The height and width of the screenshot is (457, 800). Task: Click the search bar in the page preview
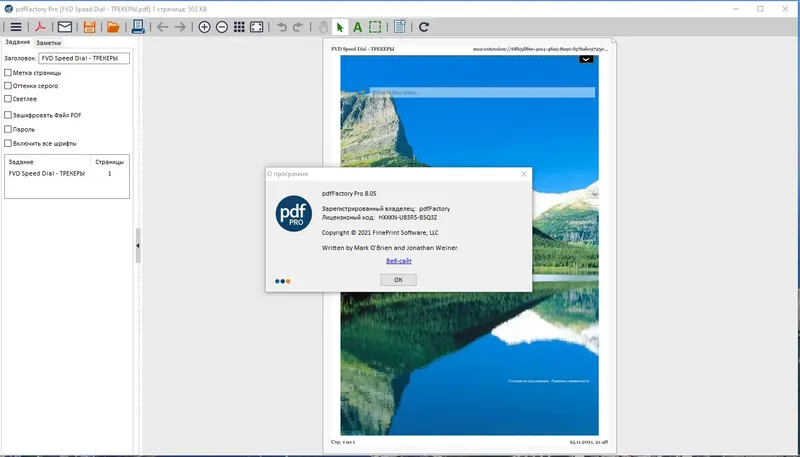pos(482,92)
